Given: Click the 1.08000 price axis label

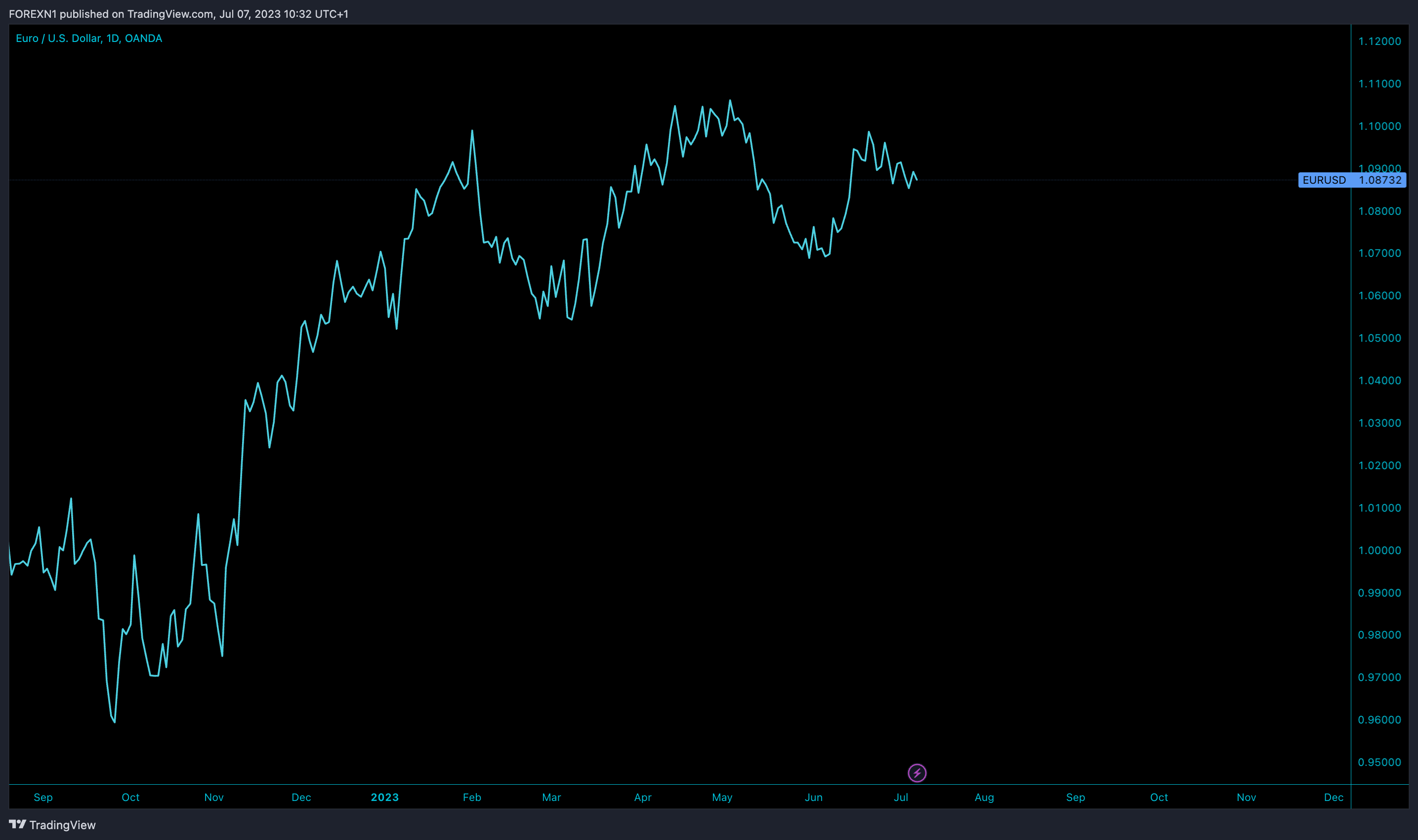Looking at the screenshot, I should pyautogui.click(x=1379, y=211).
